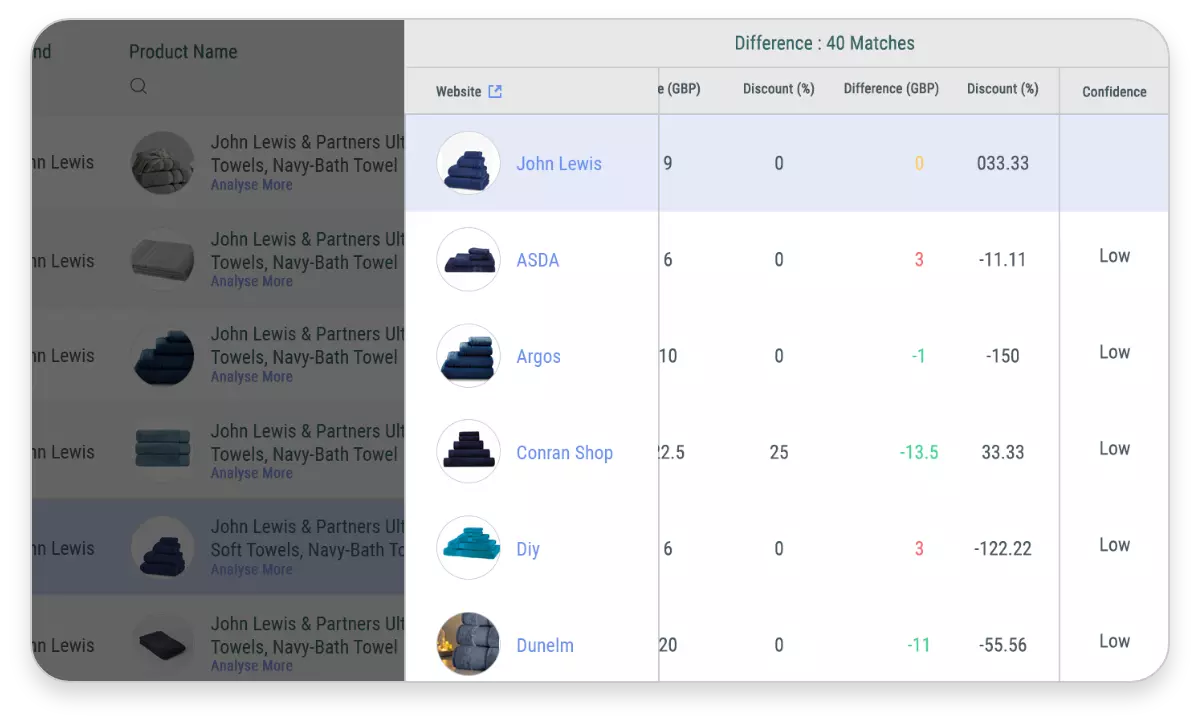
Task: Open the ASDA website link
Action: tap(538, 260)
